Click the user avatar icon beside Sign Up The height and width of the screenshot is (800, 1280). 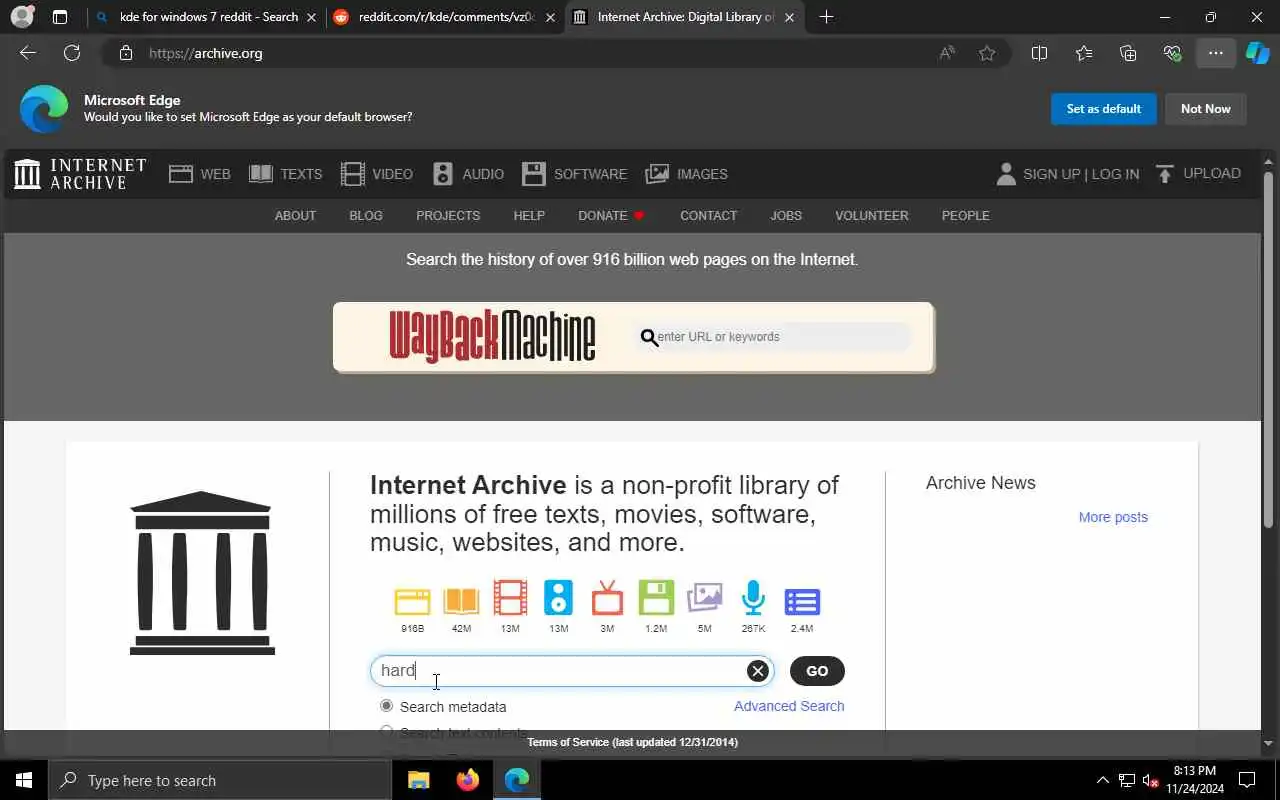pos(1006,174)
